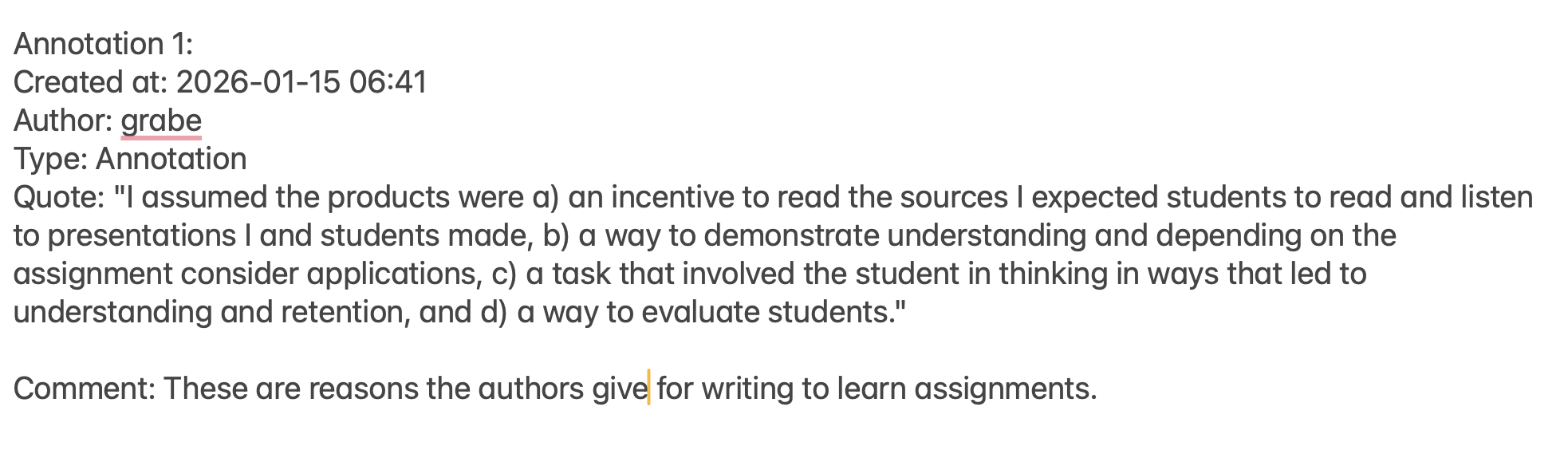Click "Annotation" on the Type line
1568x458 pixels.
click(171, 159)
